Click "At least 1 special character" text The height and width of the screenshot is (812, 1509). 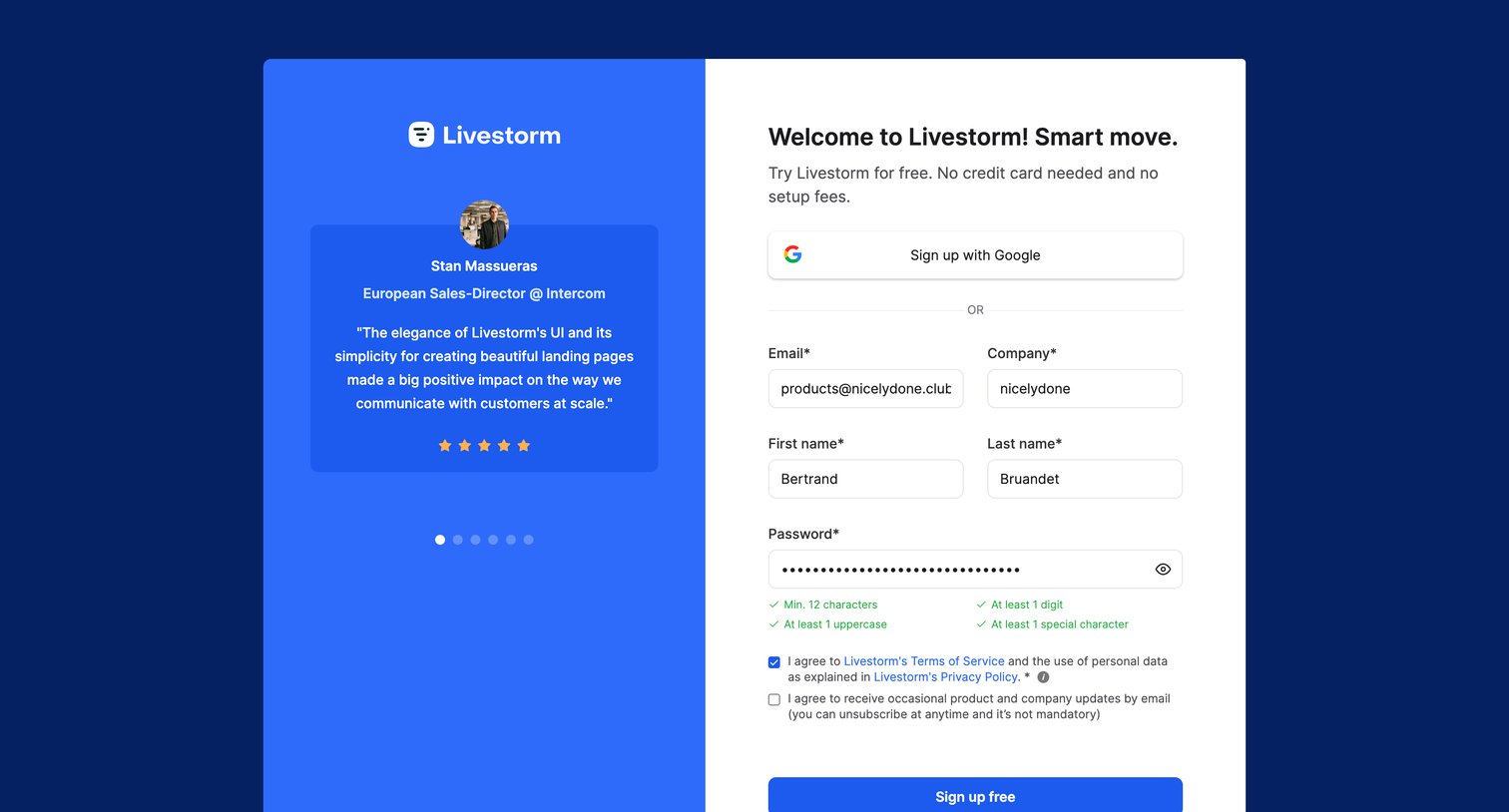pyautogui.click(x=1060, y=624)
